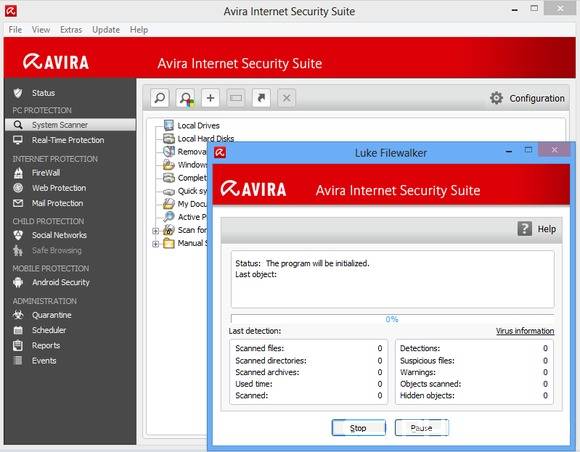The image size is (580, 452).
Task: Click the start scan magnifier toolbar icon
Action: click(160, 98)
